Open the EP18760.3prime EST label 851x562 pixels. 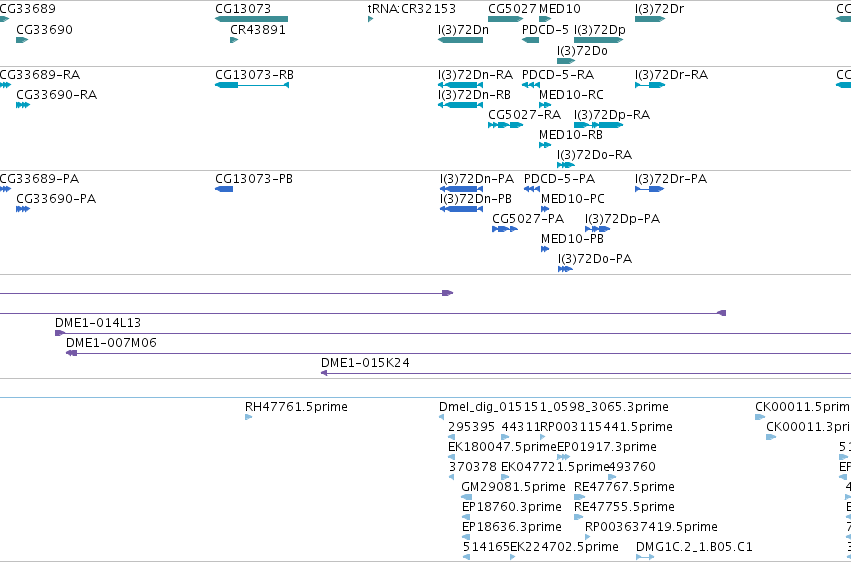pyautogui.click(x=512, y=508)
